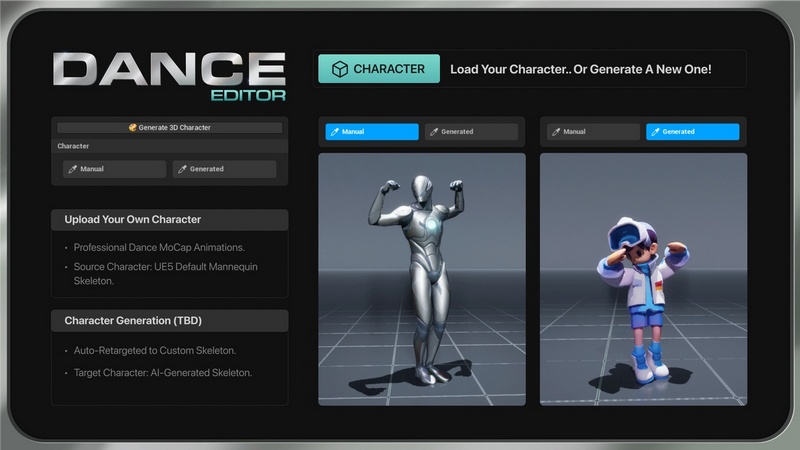The image size is (800, 450).
Task: Click eyedropper icon on middle panel Manual
Action: pyautogui.click(x=334, y=132)
